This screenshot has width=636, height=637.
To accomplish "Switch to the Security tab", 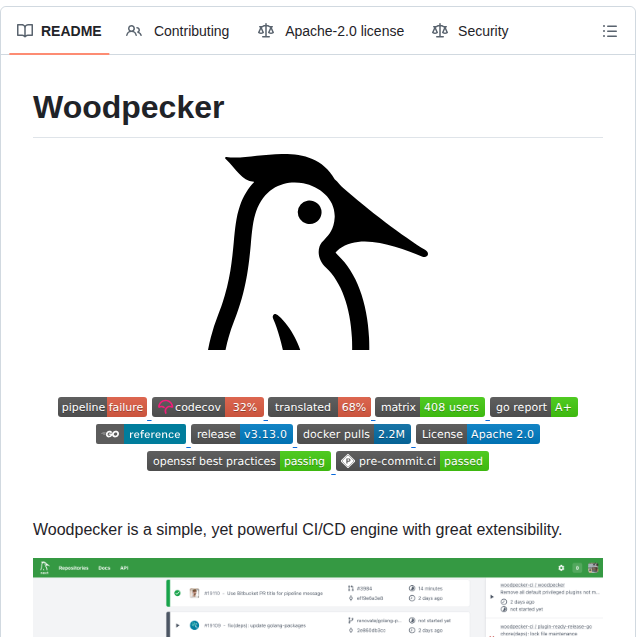I will coord(470,31).
